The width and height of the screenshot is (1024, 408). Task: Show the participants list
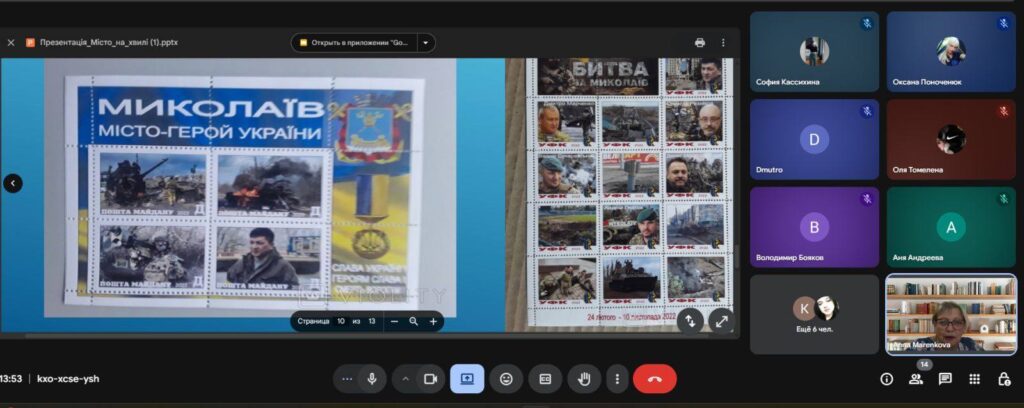point(916,379)
